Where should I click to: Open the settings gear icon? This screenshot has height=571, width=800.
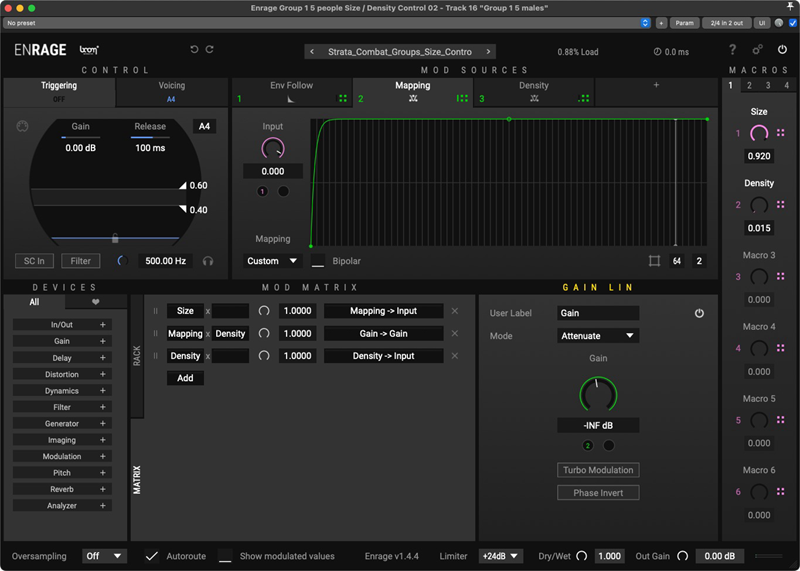(x=757, y=50)
